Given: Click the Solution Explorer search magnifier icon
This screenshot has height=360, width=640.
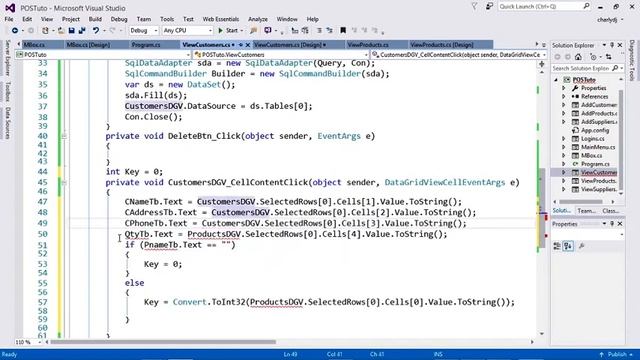Looking at the screenshot, I should click(615, 68).
